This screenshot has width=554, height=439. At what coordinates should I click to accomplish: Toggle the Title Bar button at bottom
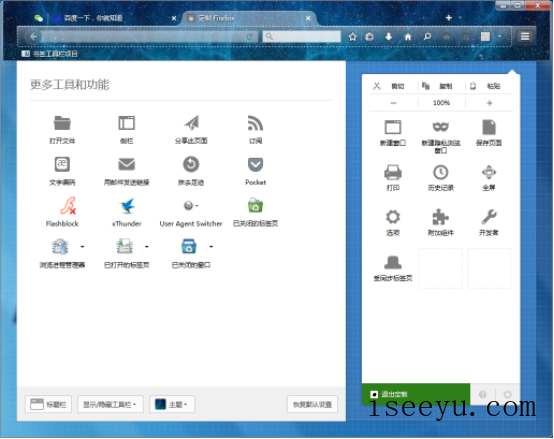pyautogui.click(x=48, y=404)
